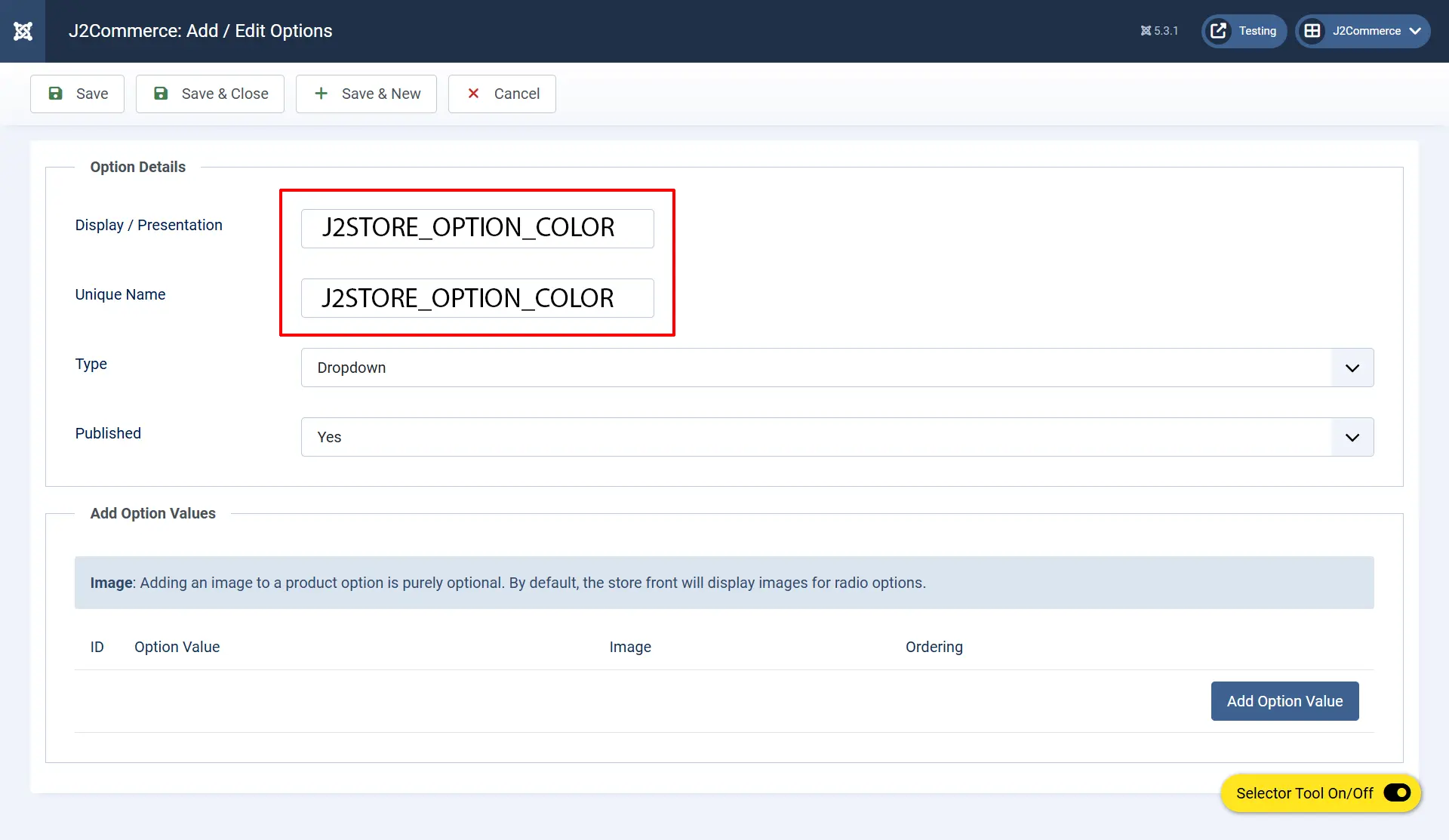Click Save & Close button

click(210, 94)
